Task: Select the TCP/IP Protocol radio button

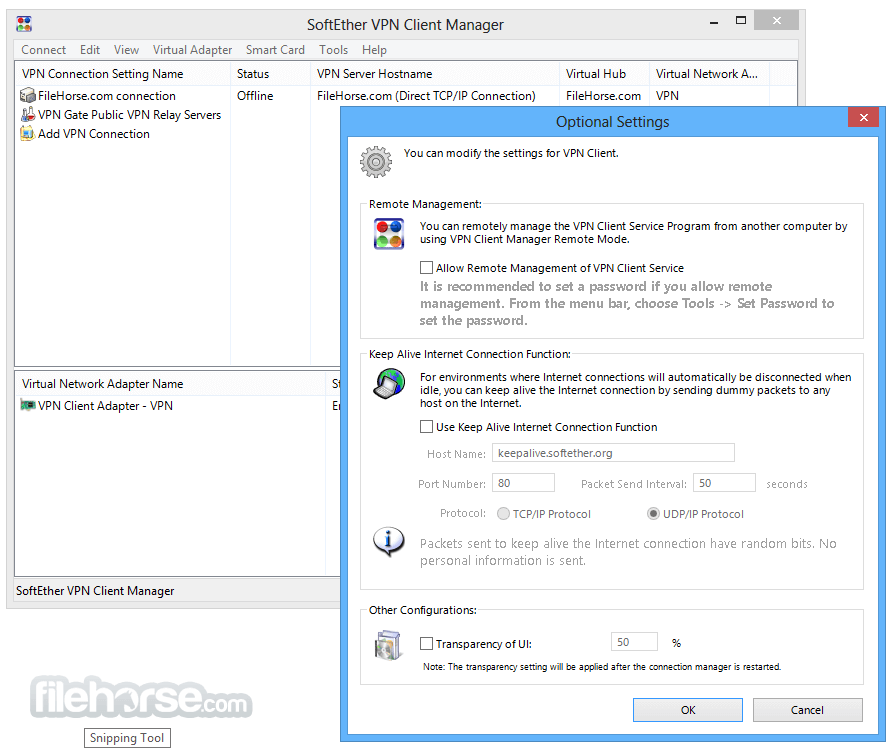Action: [x=503, y=513]
